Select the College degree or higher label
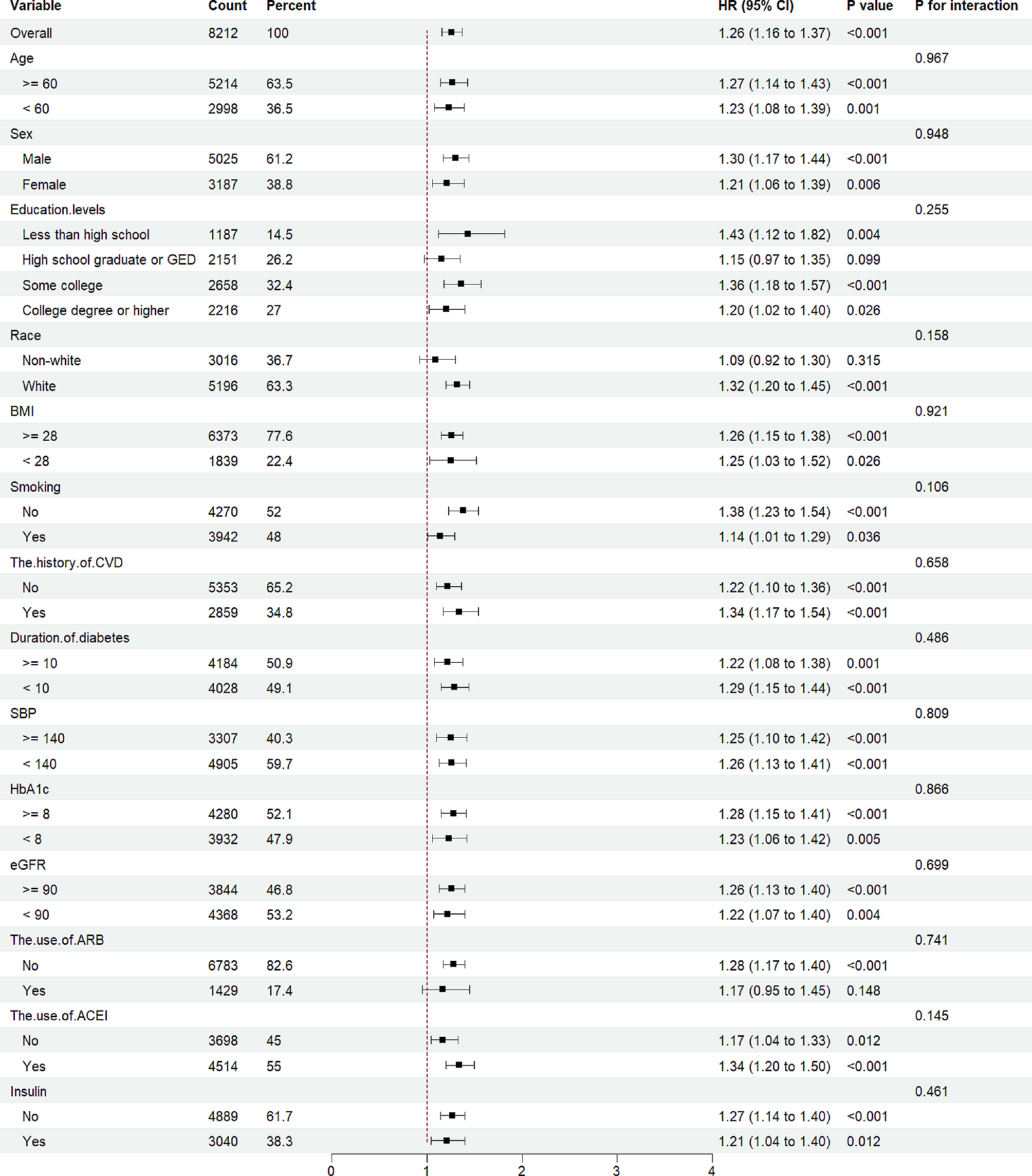Image resolution: width=1032 pixels, height=1176 pixels. coord(96,310)
